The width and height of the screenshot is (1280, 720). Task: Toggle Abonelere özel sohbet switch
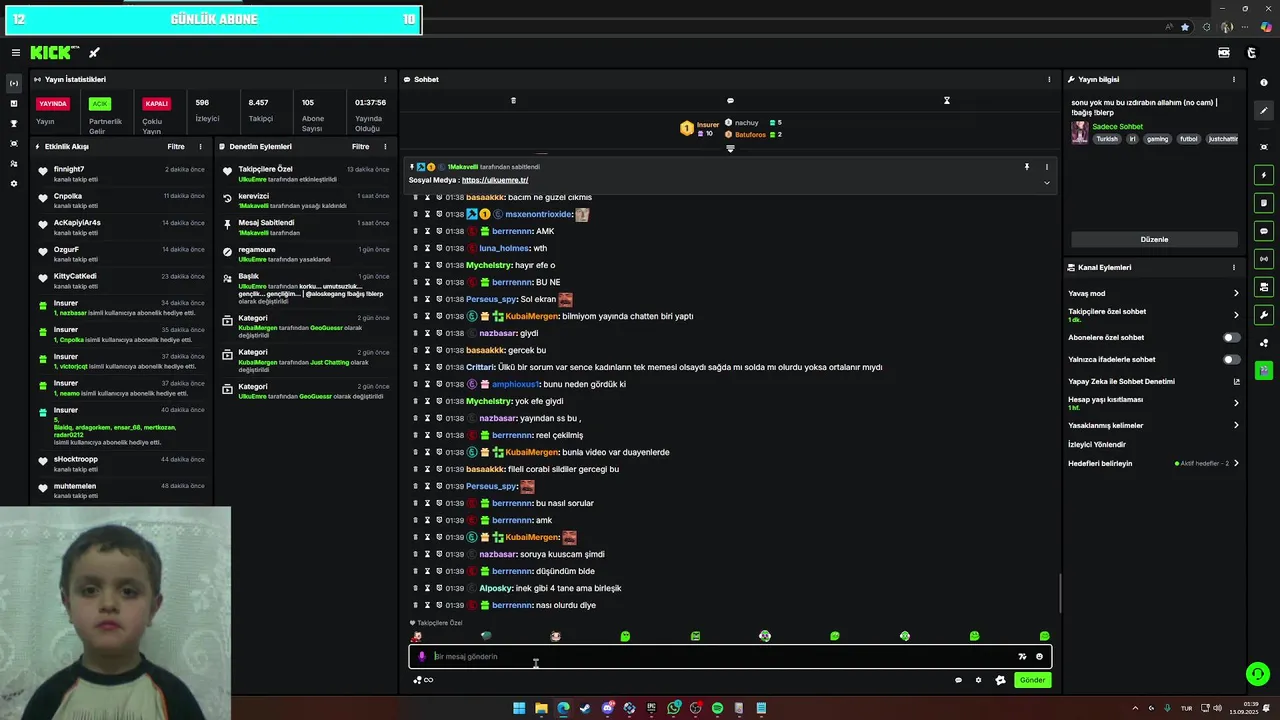(x=1231, y=337)
